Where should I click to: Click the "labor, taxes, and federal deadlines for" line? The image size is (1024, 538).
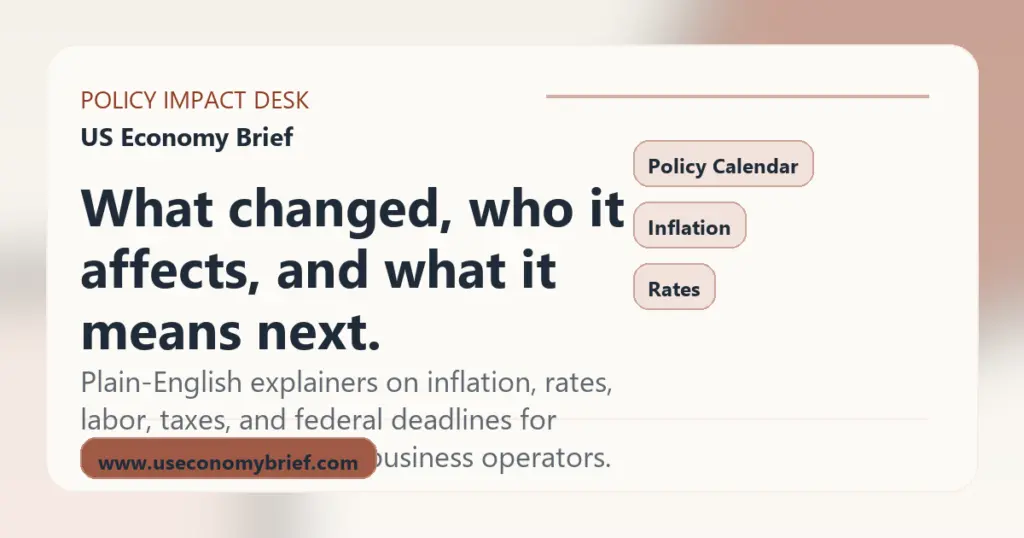pyautogui.click(x=318, y=420)
